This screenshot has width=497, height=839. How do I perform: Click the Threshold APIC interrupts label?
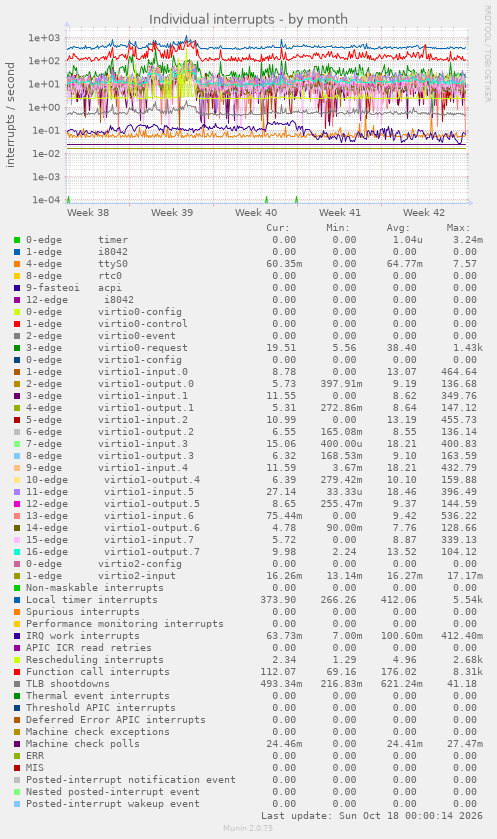tap(101, 708)
